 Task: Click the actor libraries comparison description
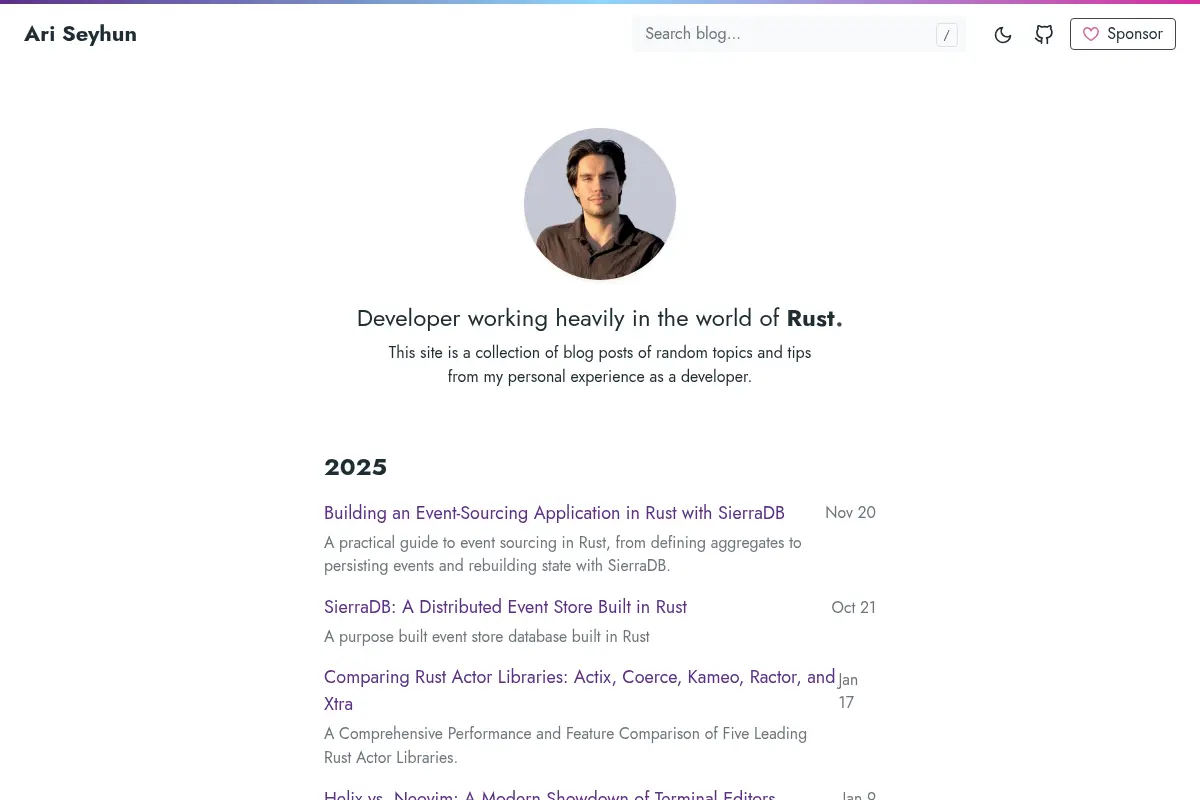565,745
